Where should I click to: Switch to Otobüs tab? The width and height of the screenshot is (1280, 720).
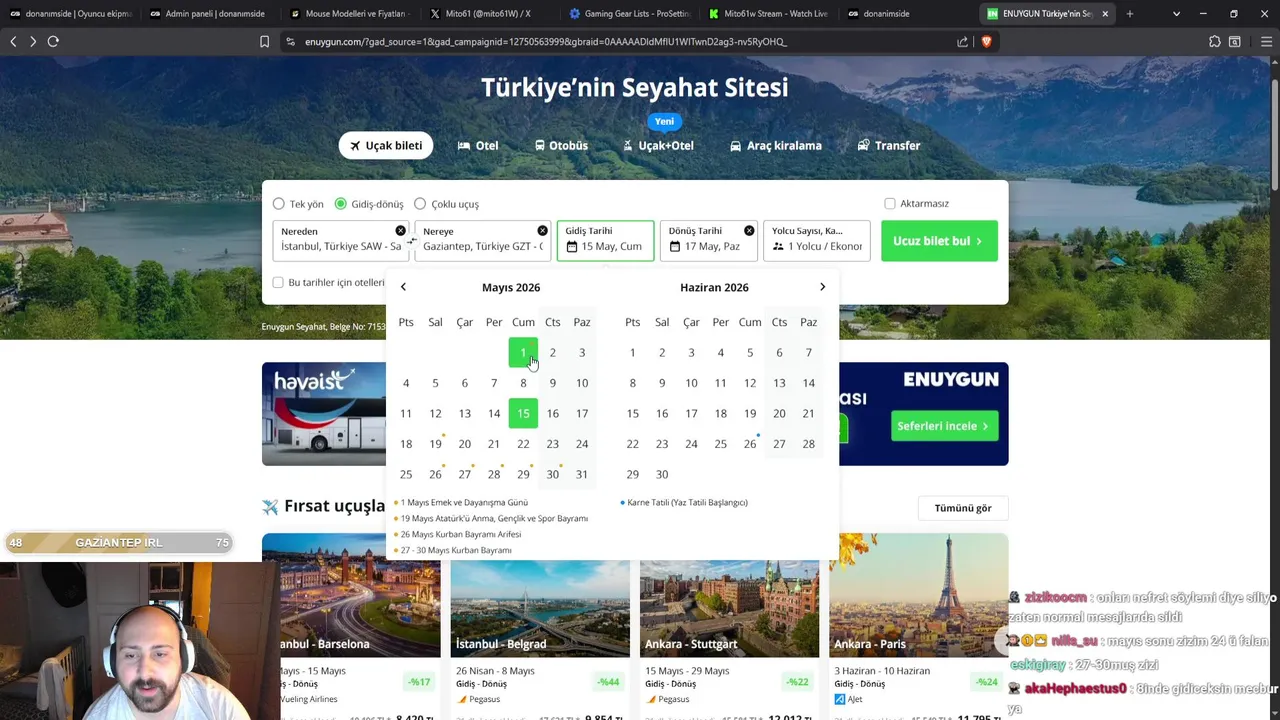tap(561, 145)
